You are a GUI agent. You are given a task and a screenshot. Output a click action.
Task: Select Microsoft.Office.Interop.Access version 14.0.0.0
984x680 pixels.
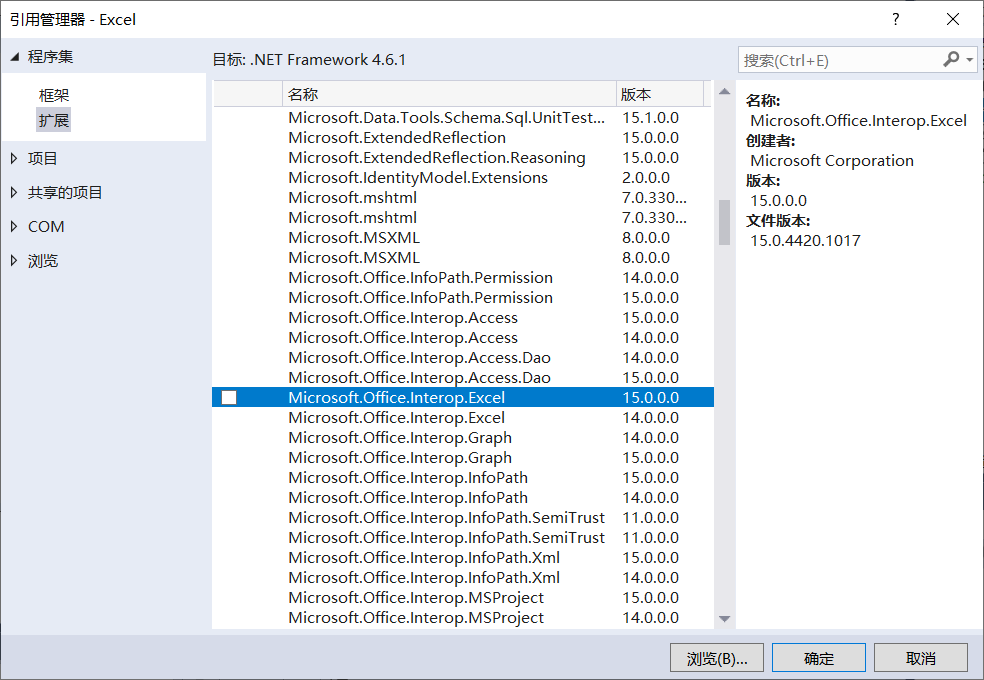463,337
